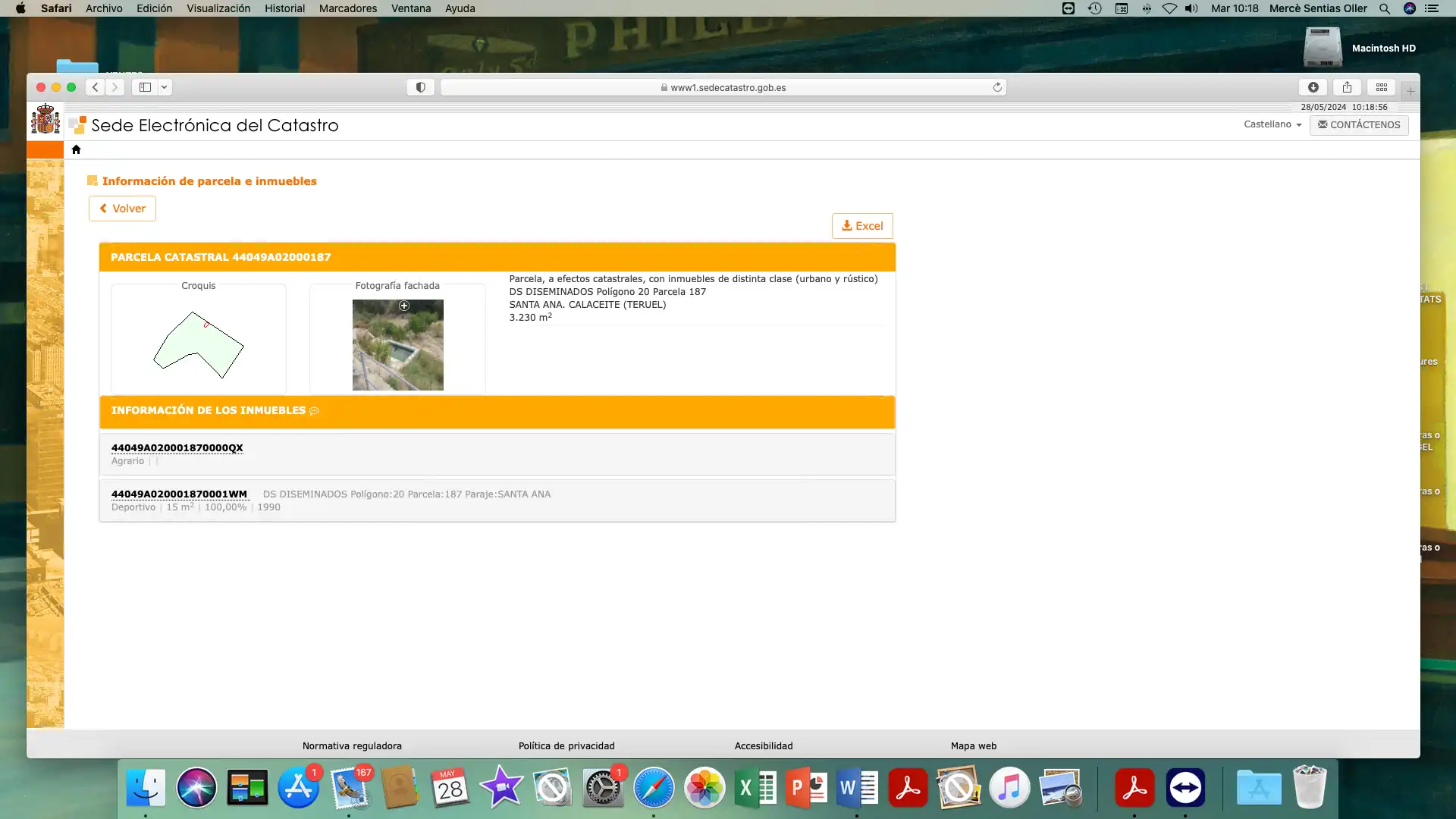
Task: Download the Excel export
Action: point(862,226)
